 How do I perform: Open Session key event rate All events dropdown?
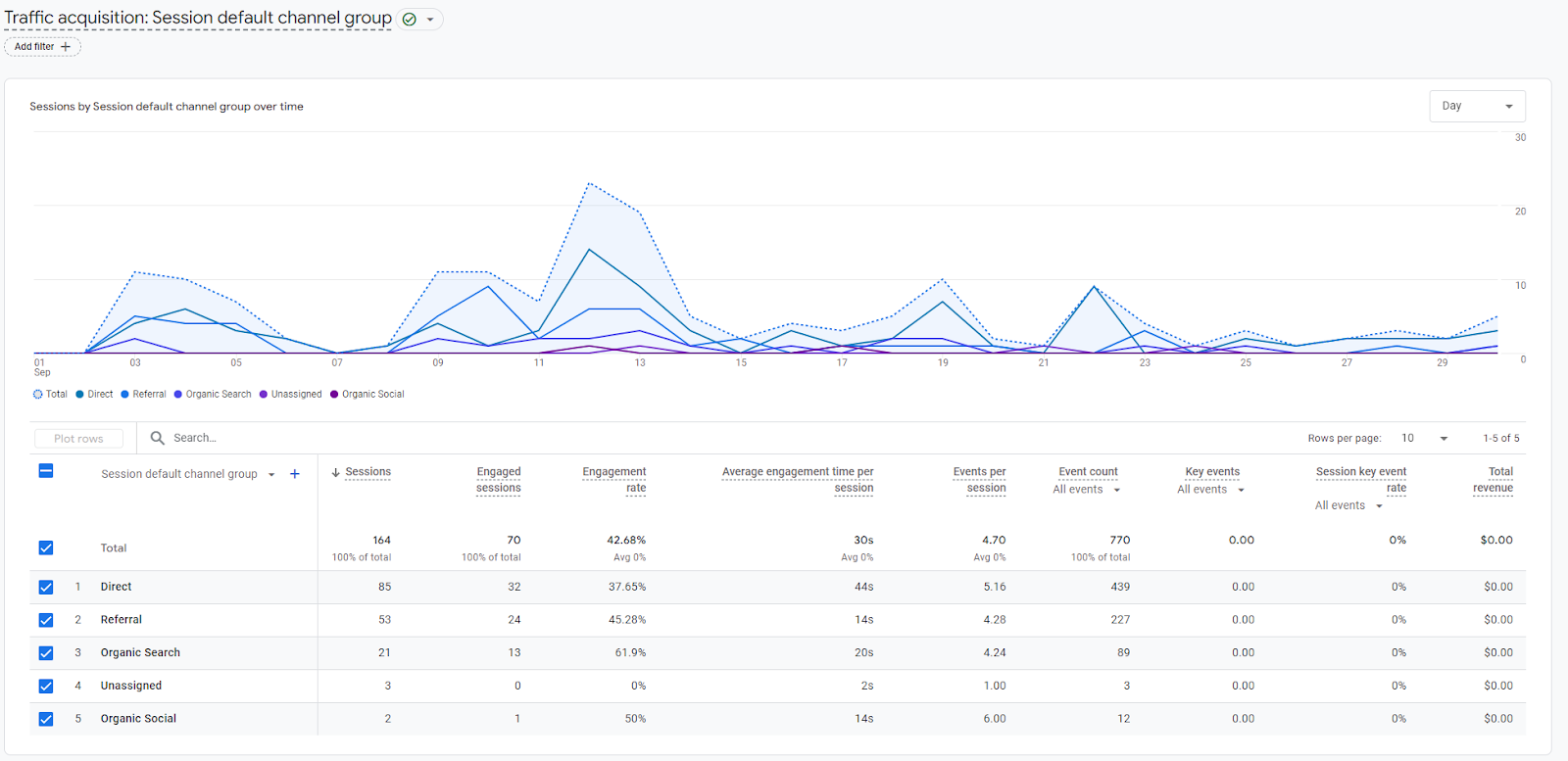[x=1348, y=505]
